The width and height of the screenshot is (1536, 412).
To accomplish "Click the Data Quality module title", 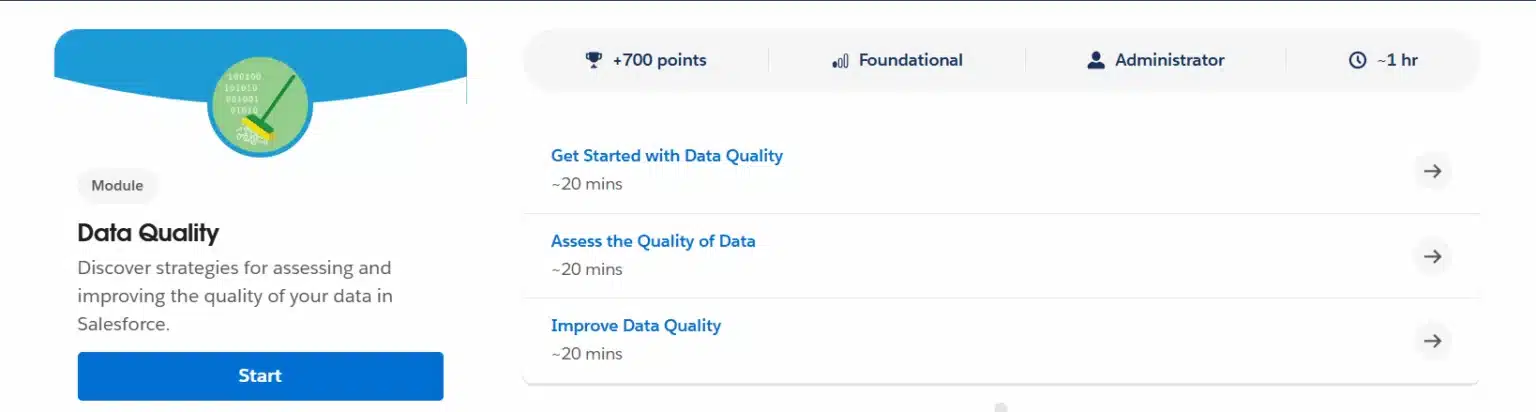I will [x=148, y=234].
